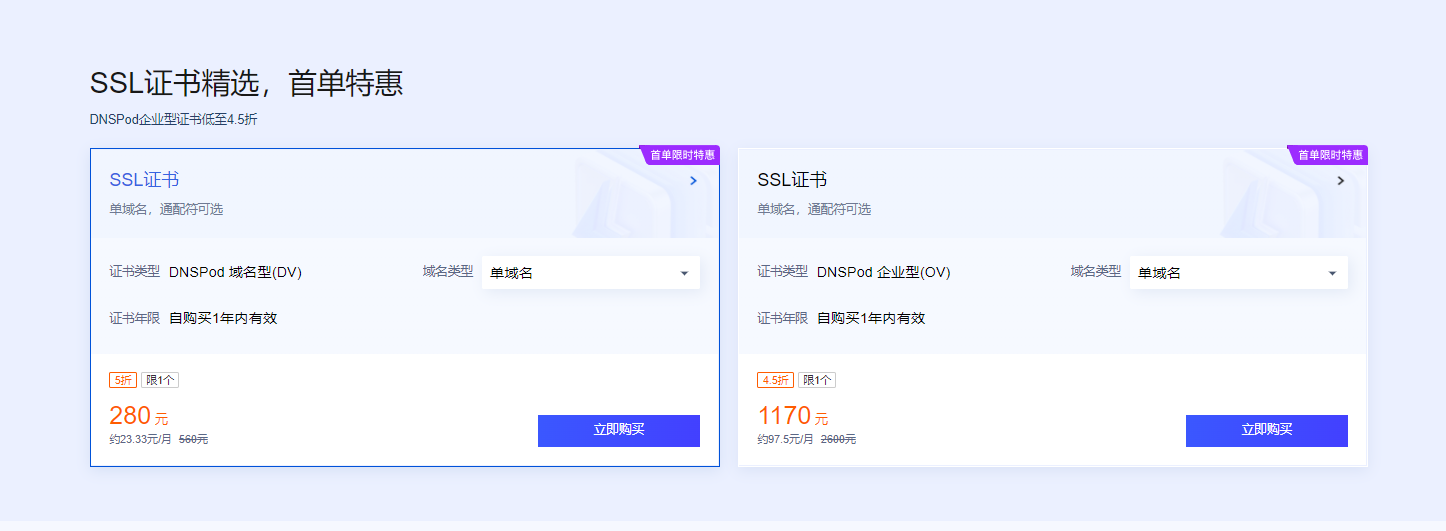Click the 1170元 price
Viewport: 1446px width, 531px height.
(x=793, y=416)
